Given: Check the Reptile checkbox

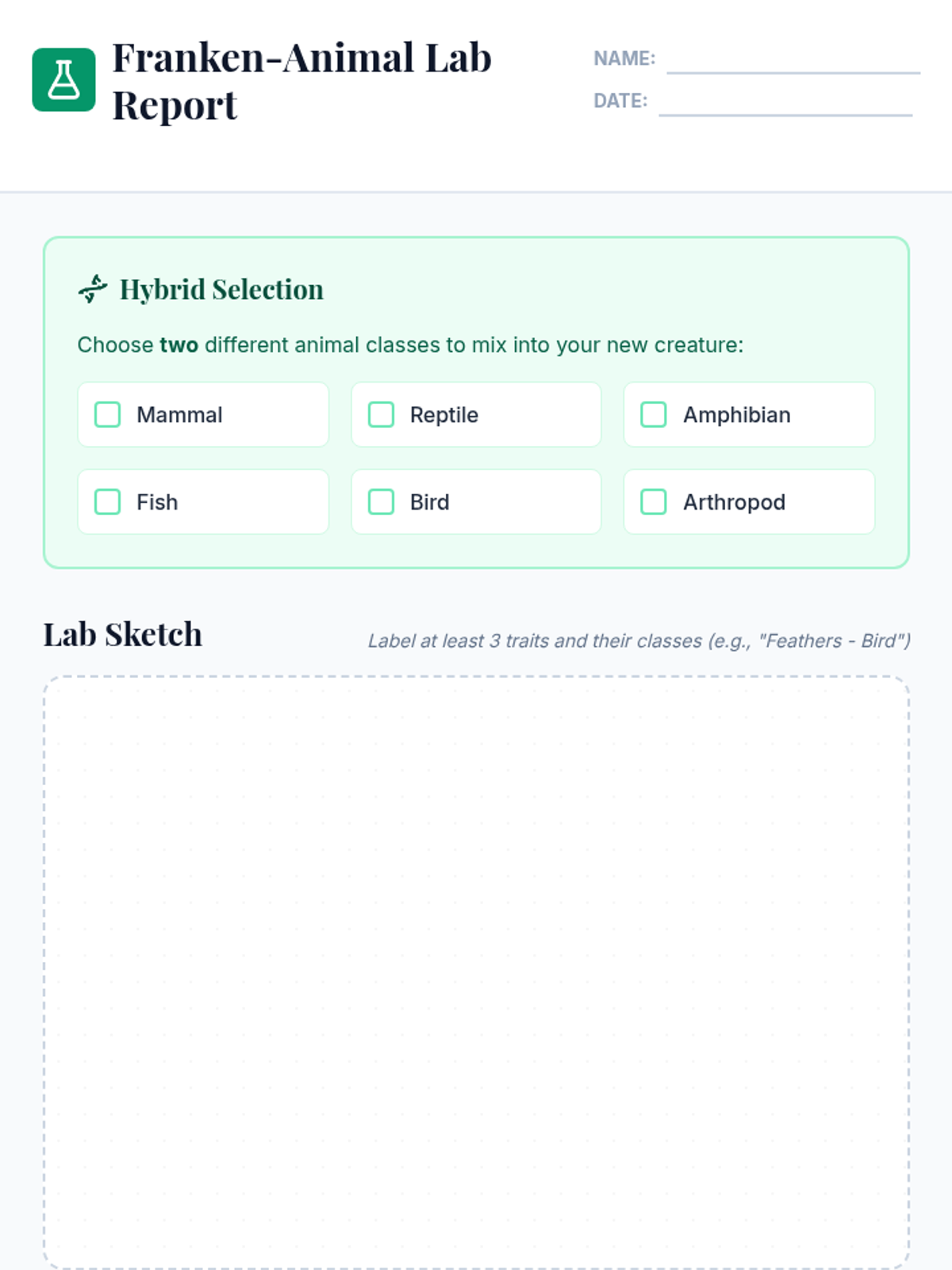Looking at the screenshot, I should click(381, 414).
